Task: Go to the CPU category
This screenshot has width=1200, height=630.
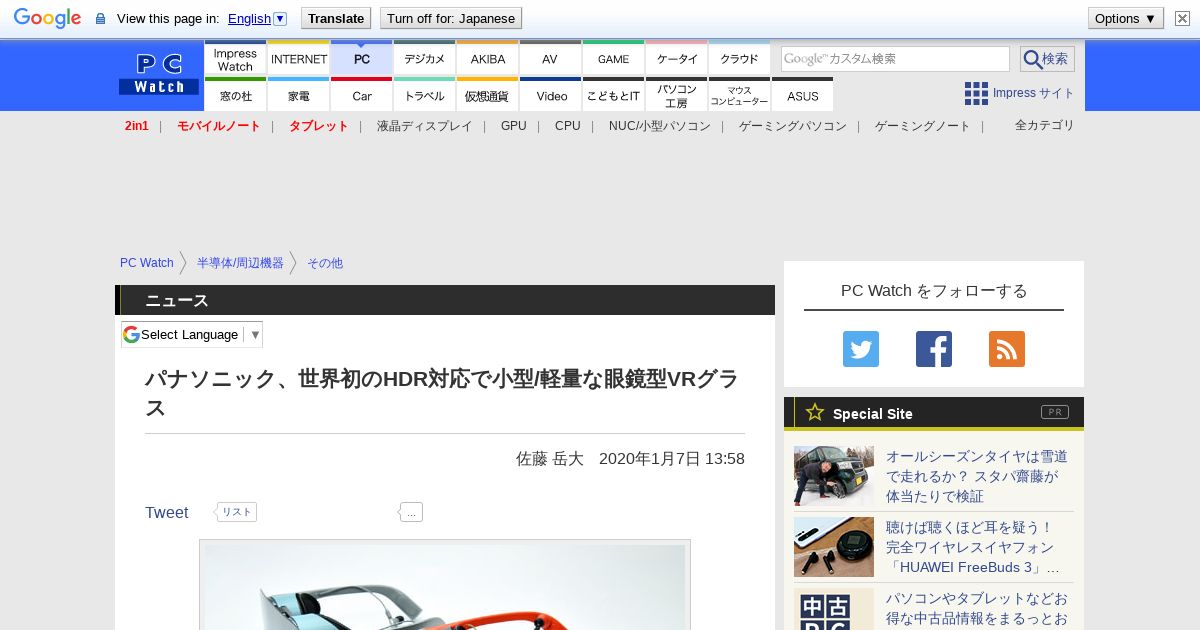Action: pyautogui.click(x=567, y=126)
